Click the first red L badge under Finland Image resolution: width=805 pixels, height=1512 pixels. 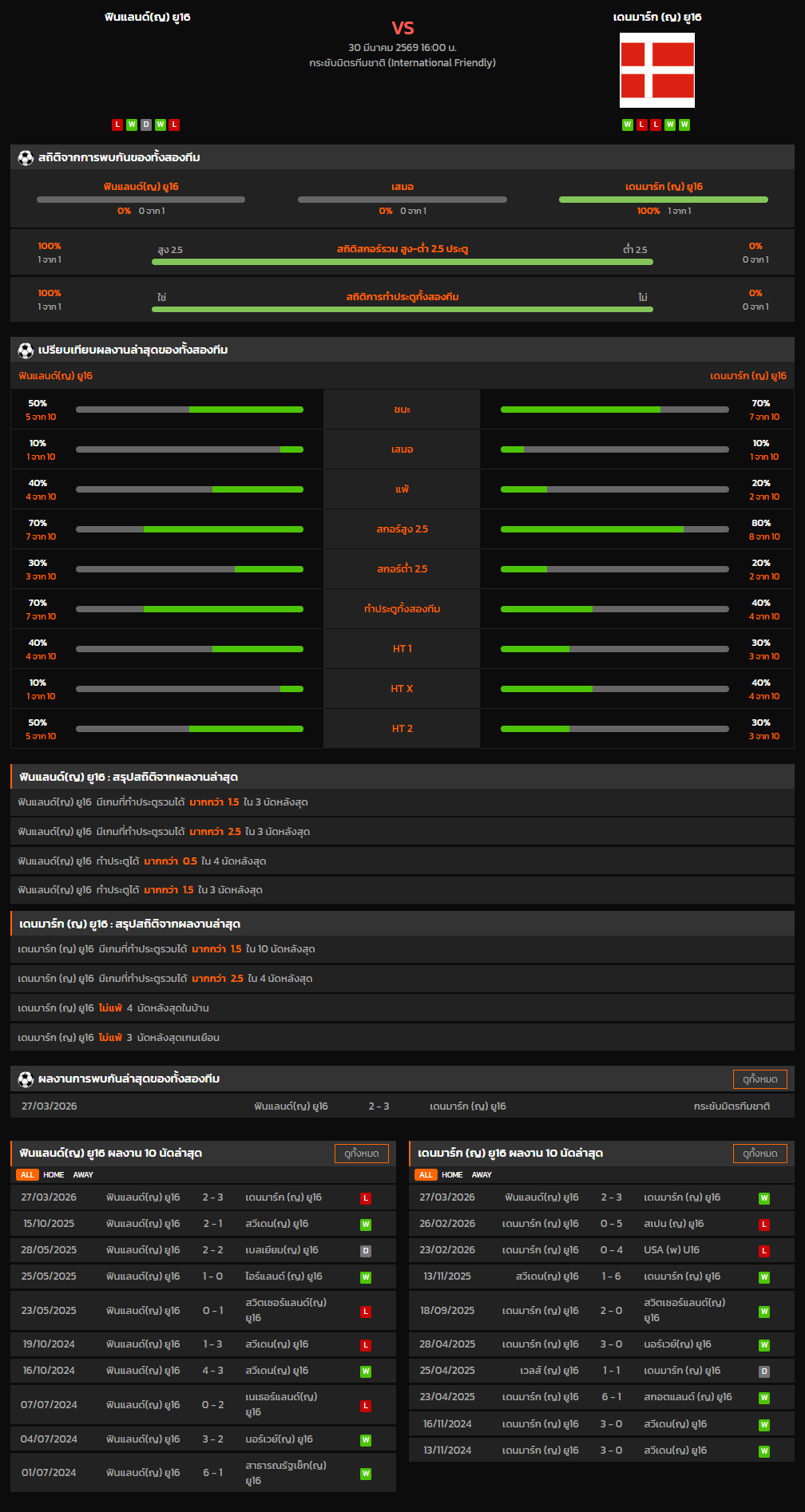click(x=117, y=125)
